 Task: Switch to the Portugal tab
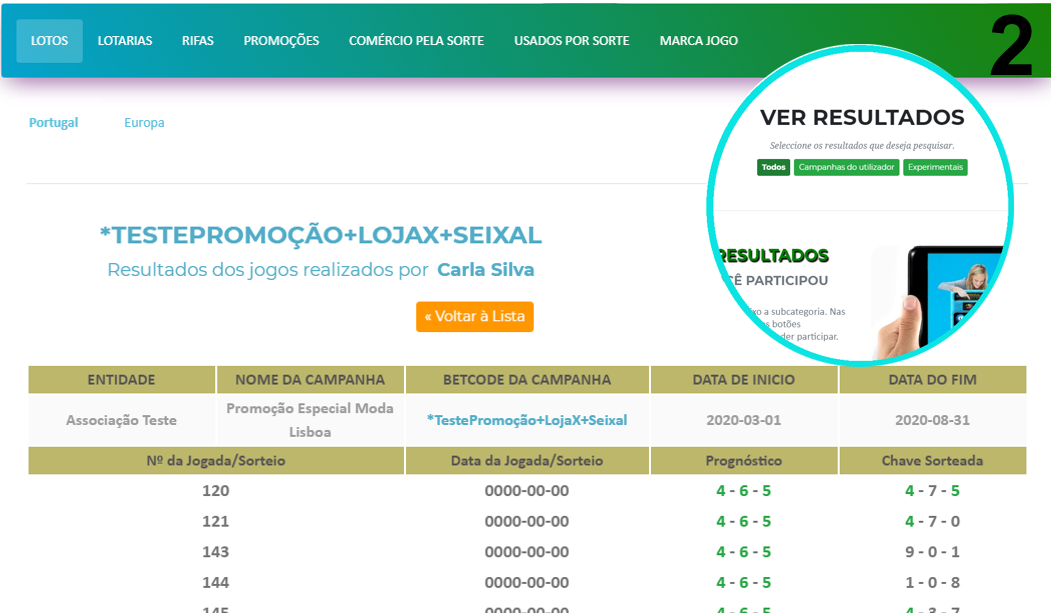53,123
